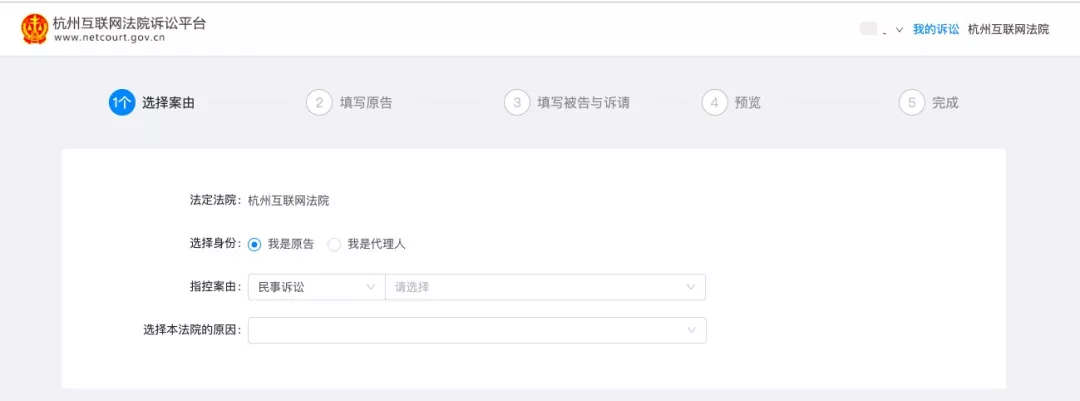
Task: Click the gray user avatar placeholder
Action: (868, 29)
